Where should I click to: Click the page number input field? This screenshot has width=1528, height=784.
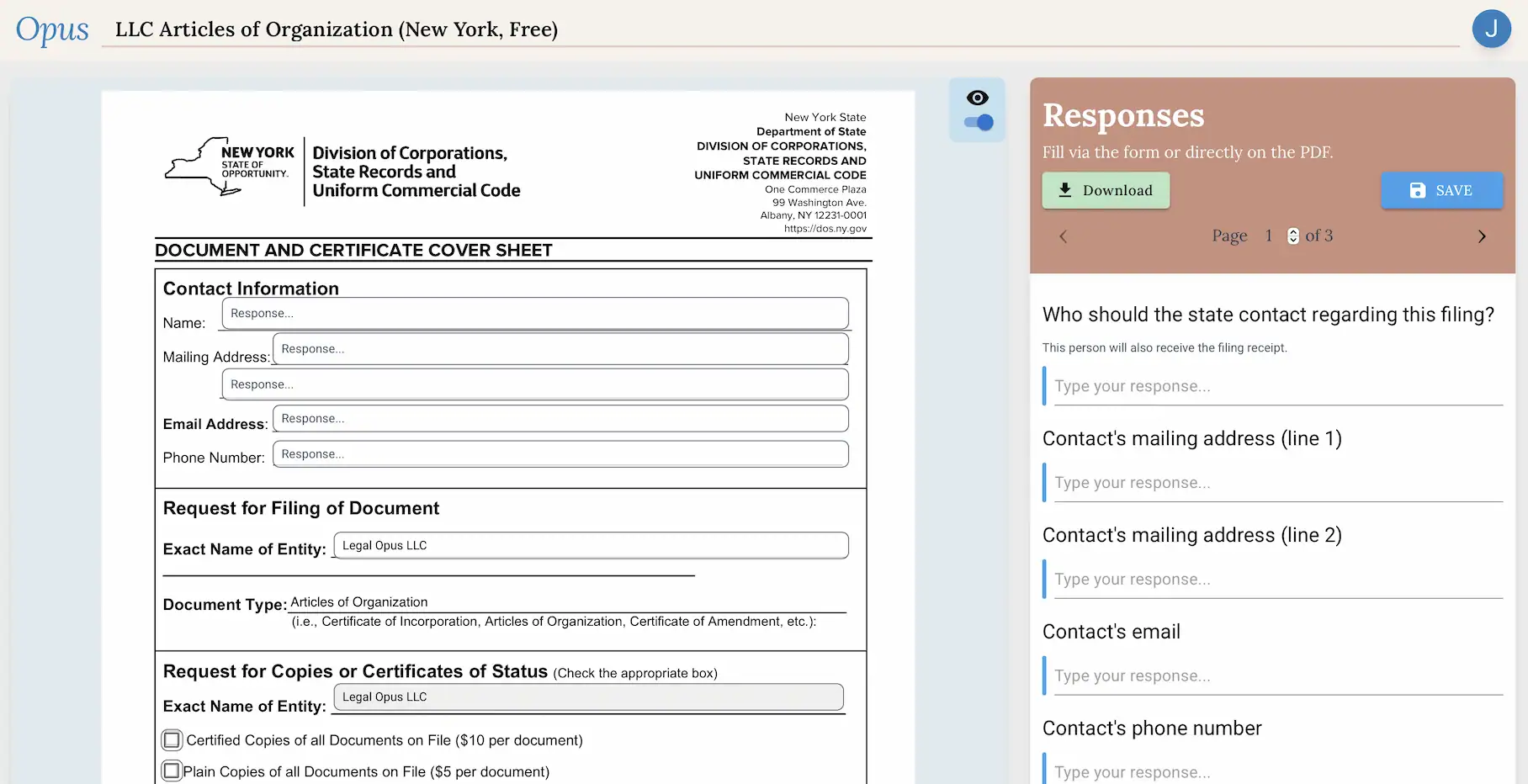coord(1268,236)
